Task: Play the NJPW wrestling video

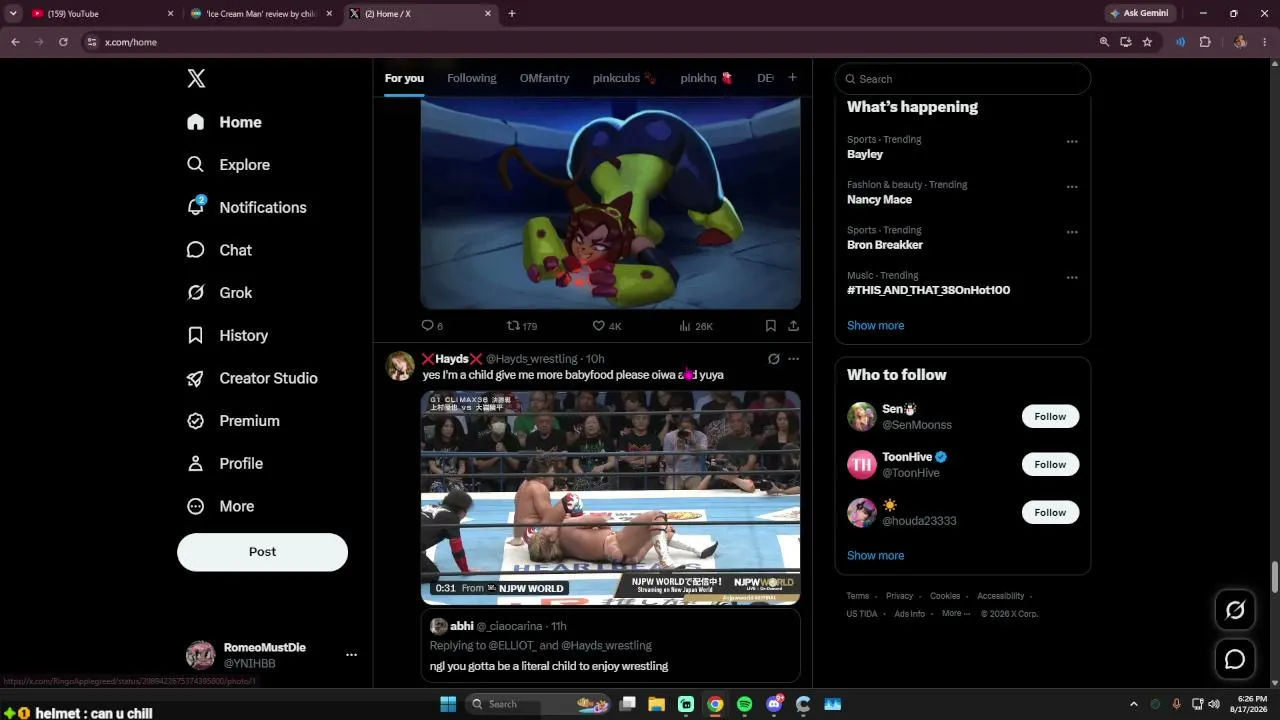Action: point(610,497)
